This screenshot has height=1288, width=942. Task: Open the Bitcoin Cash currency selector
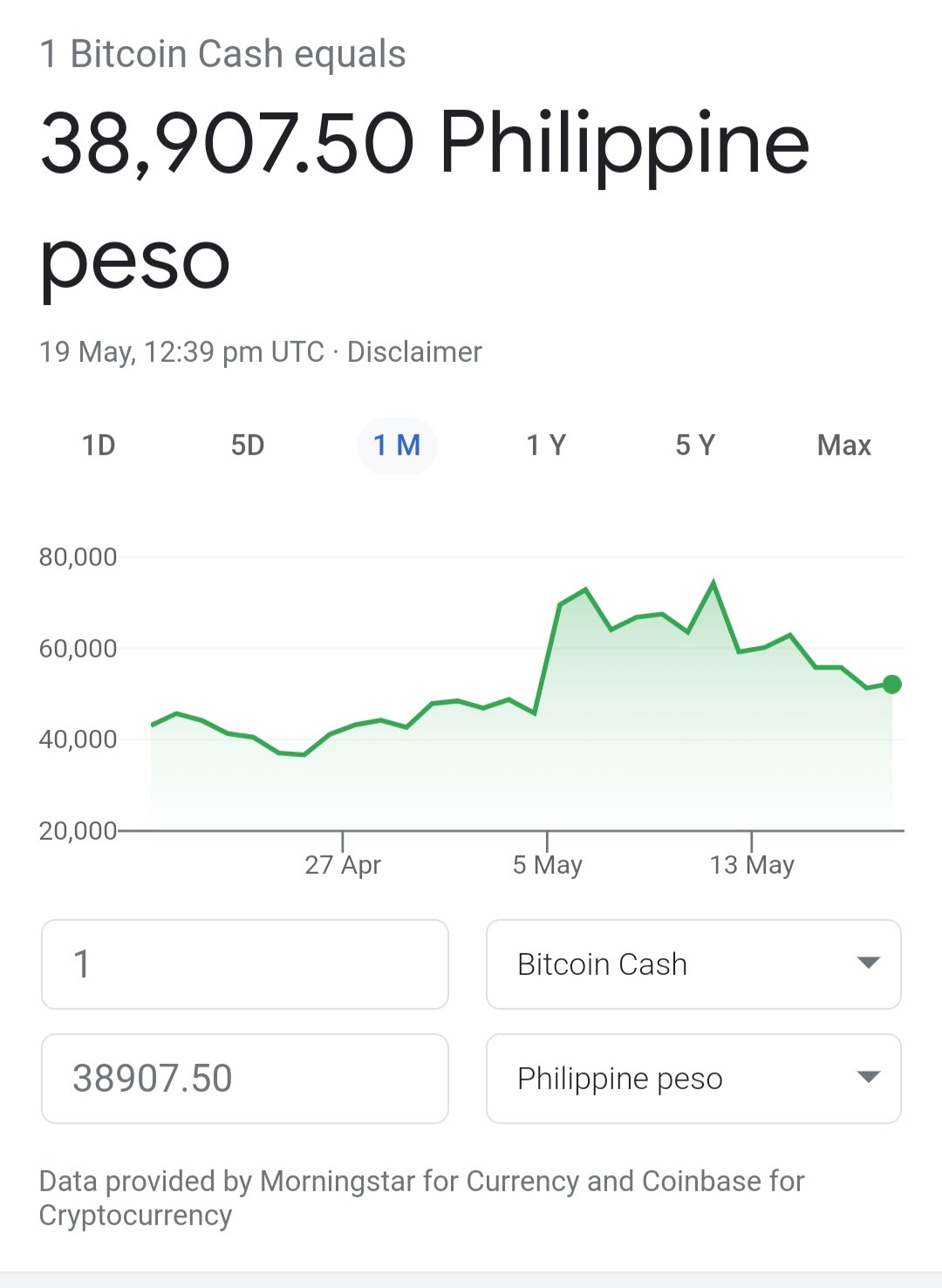[x=693, y=964]
